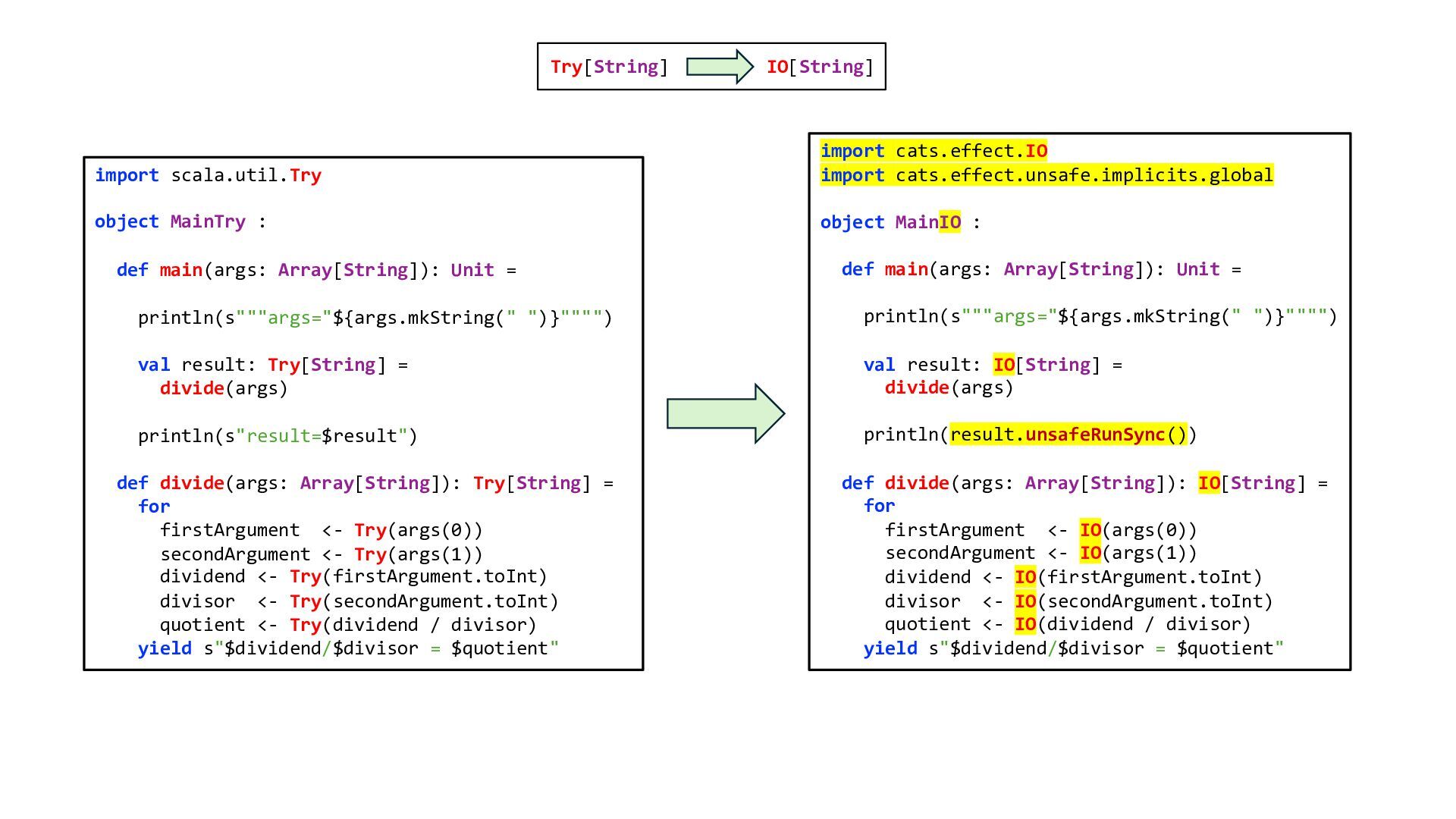Click 'dividend <- IO(firstArgument.toInt)' line
Image resolution: width=1456 pixels, height=819 pixels.
(x=1073, y=577)
